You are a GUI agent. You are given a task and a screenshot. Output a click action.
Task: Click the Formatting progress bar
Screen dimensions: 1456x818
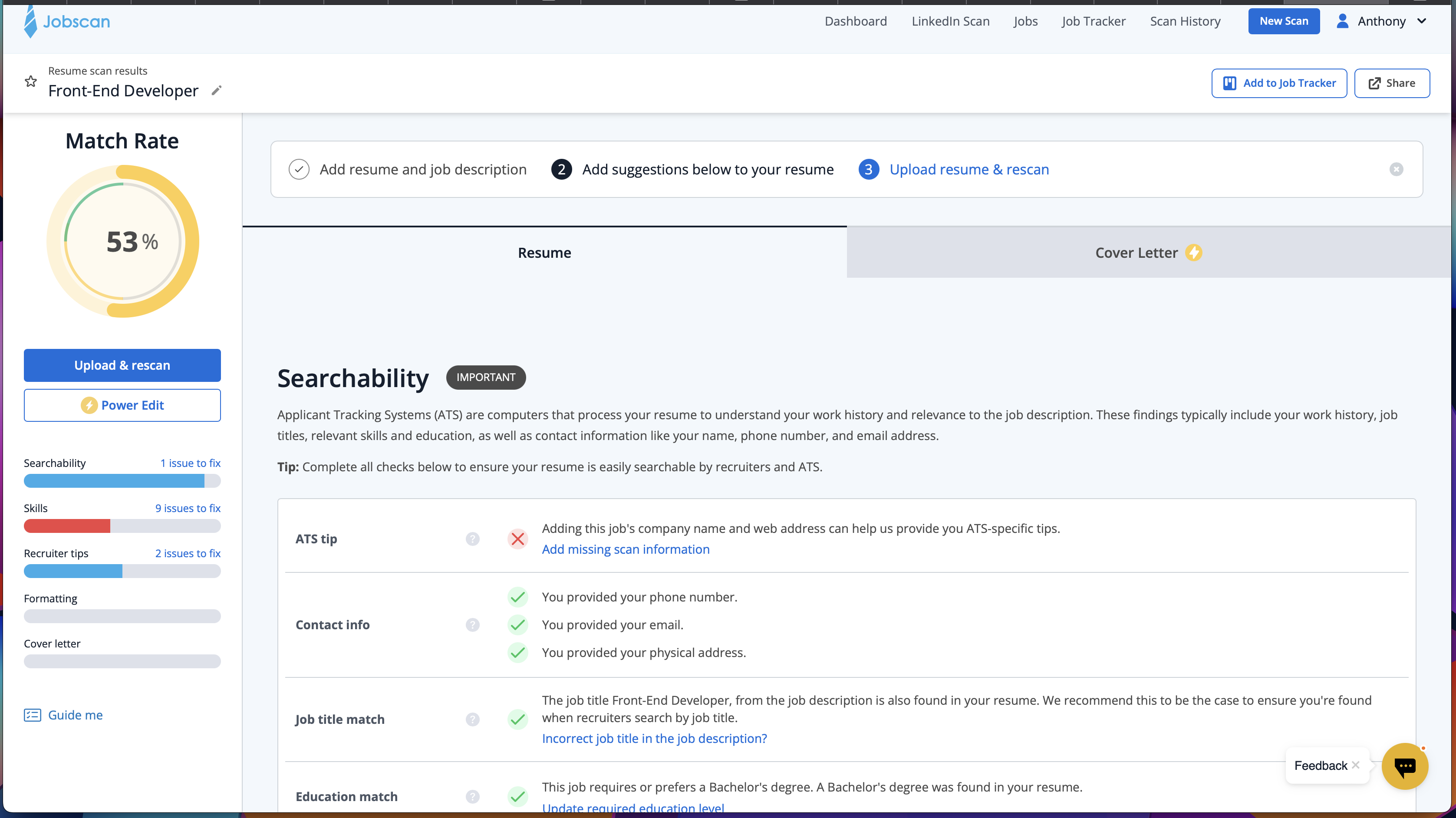(122, 616)
